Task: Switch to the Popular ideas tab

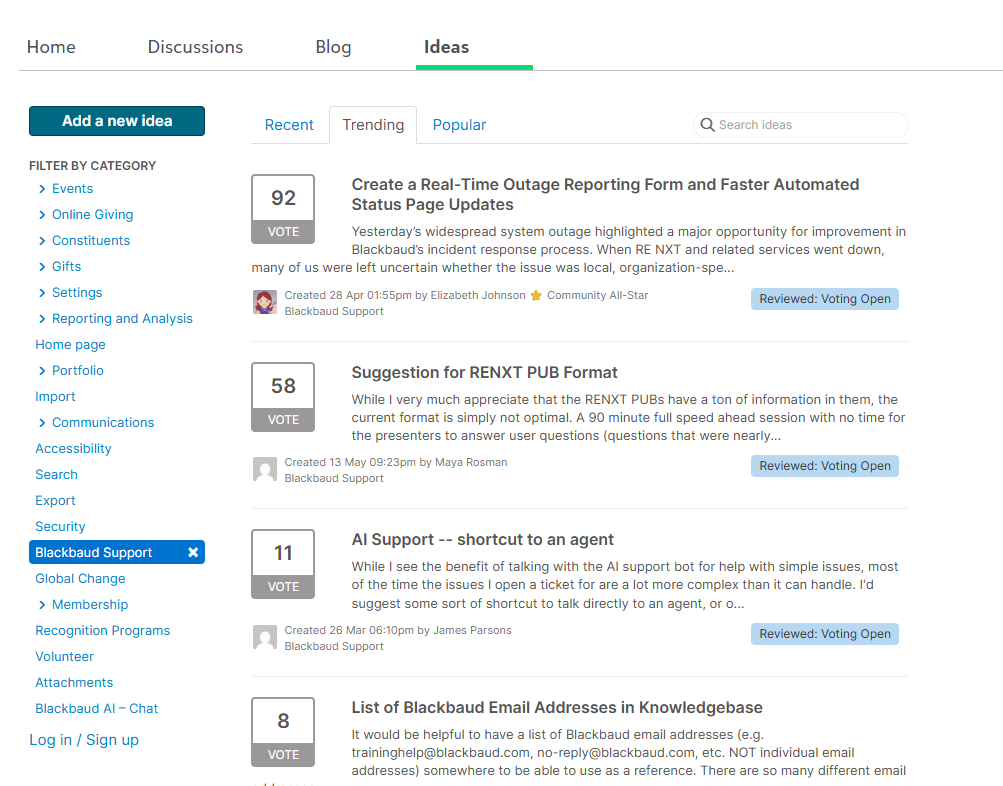Action: 459,125
